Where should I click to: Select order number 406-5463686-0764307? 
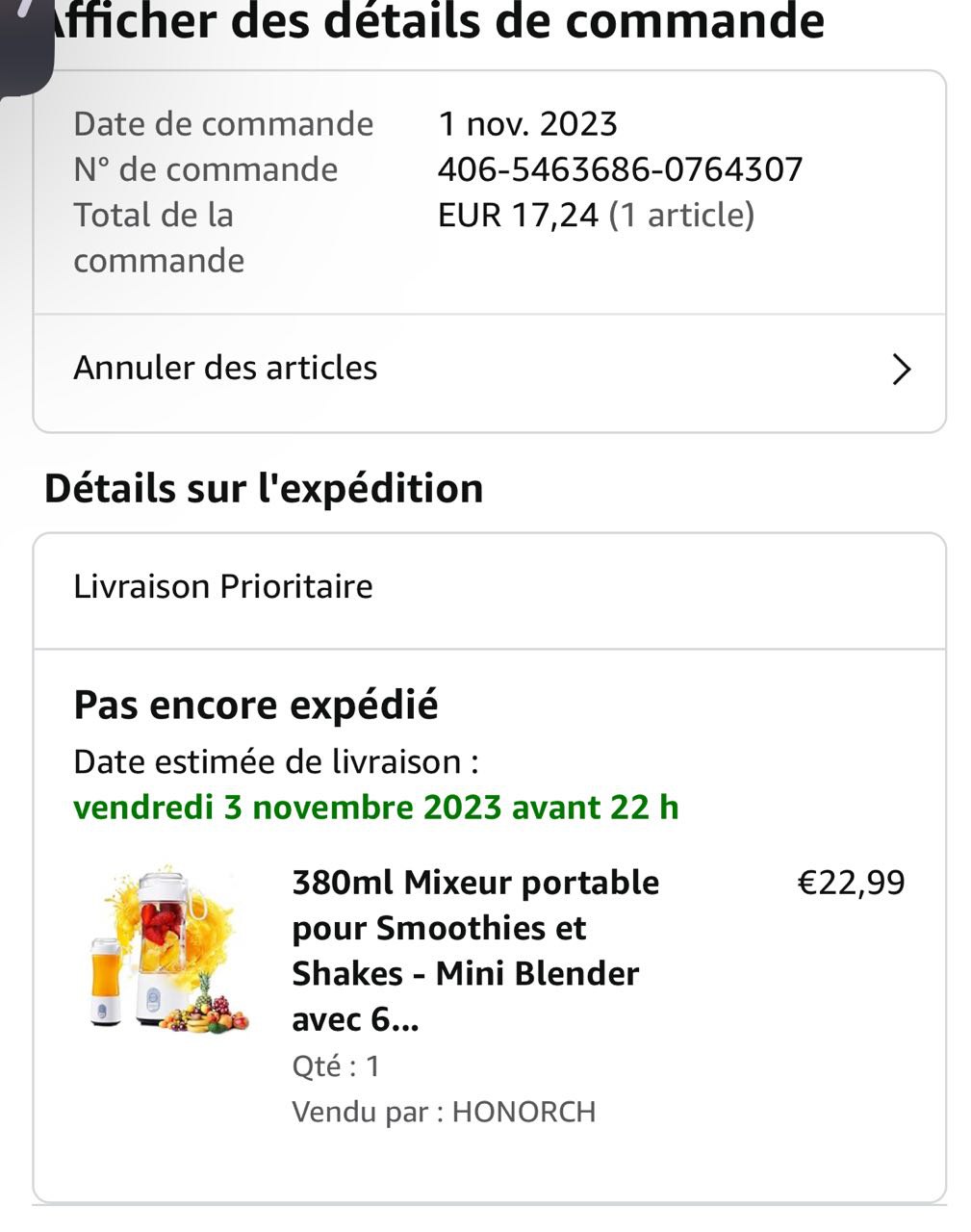(x=620, y=169)
